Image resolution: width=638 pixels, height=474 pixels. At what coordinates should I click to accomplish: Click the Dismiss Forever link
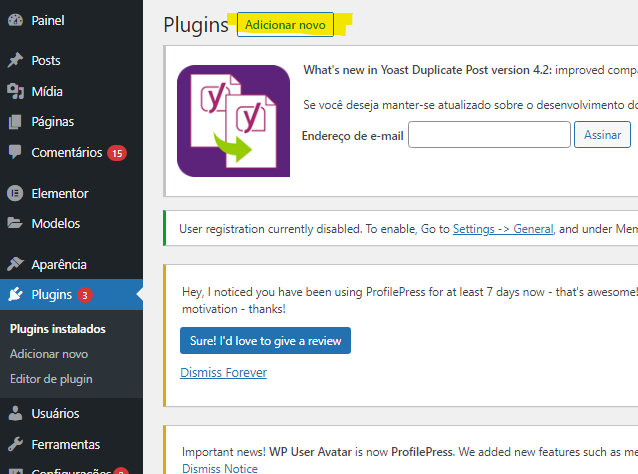click(x=223, y=373)
